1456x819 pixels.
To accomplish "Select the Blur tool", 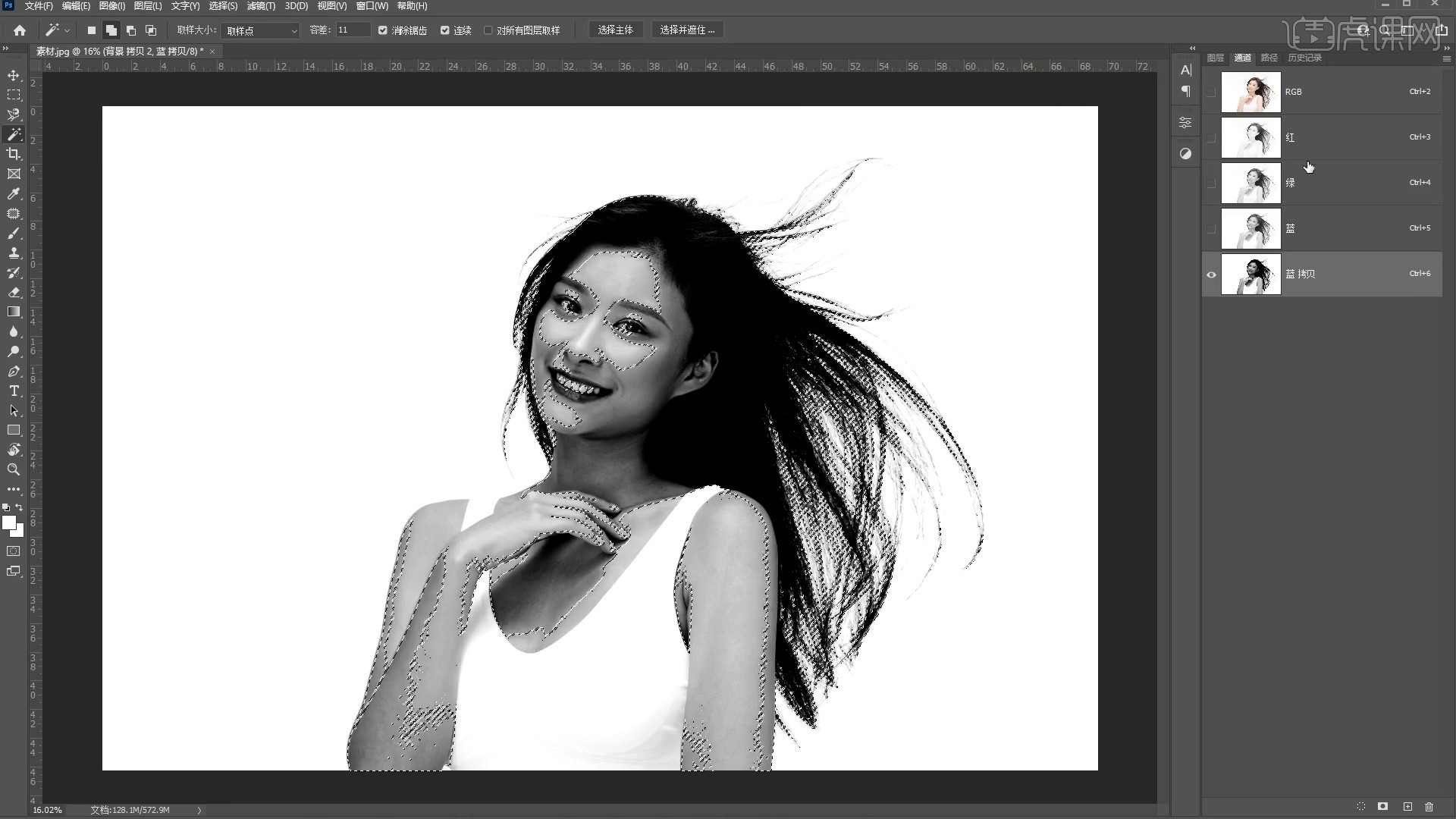I will 14,331.
